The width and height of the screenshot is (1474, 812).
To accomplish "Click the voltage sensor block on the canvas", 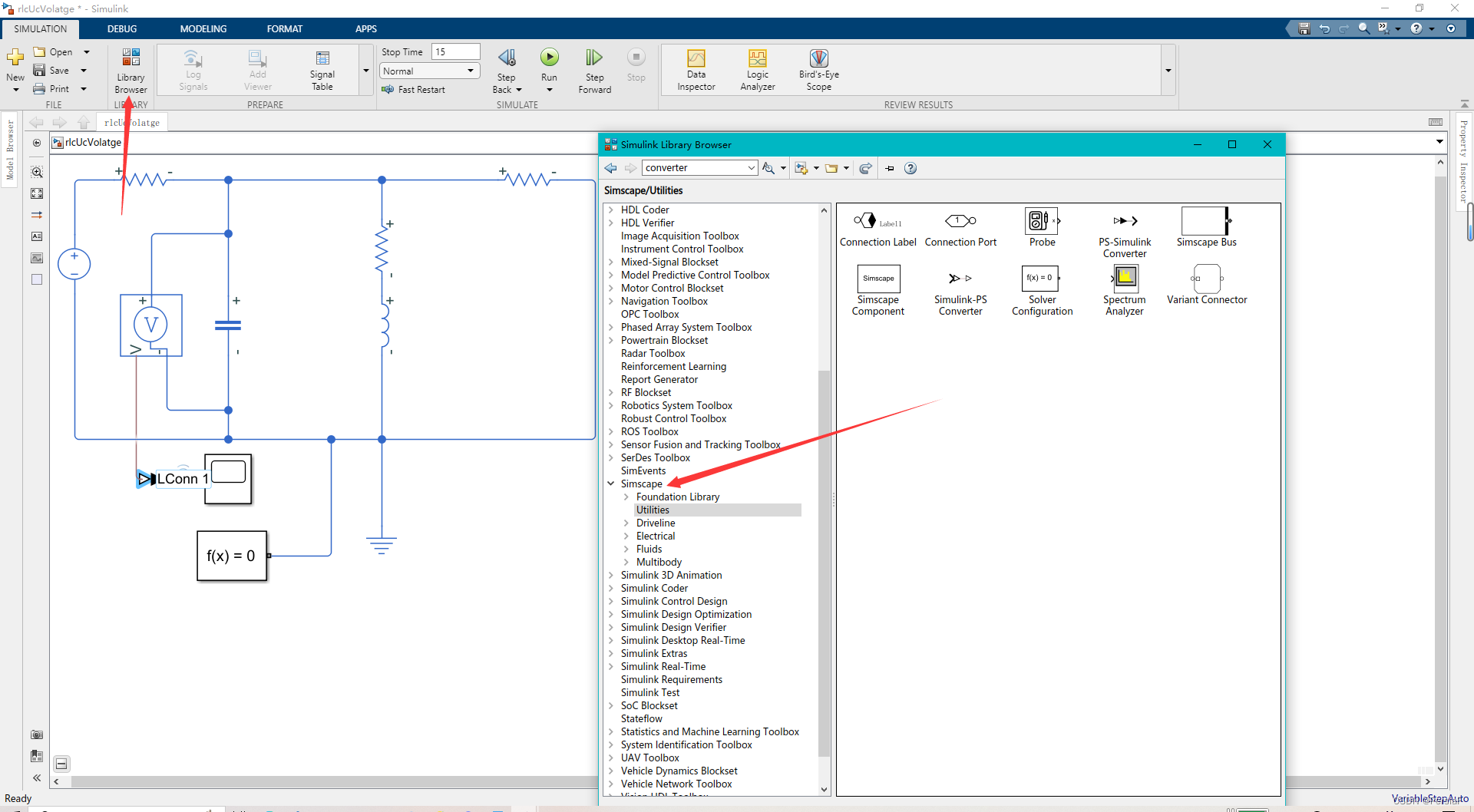I will pyautogui.click(x=151, y=325).
